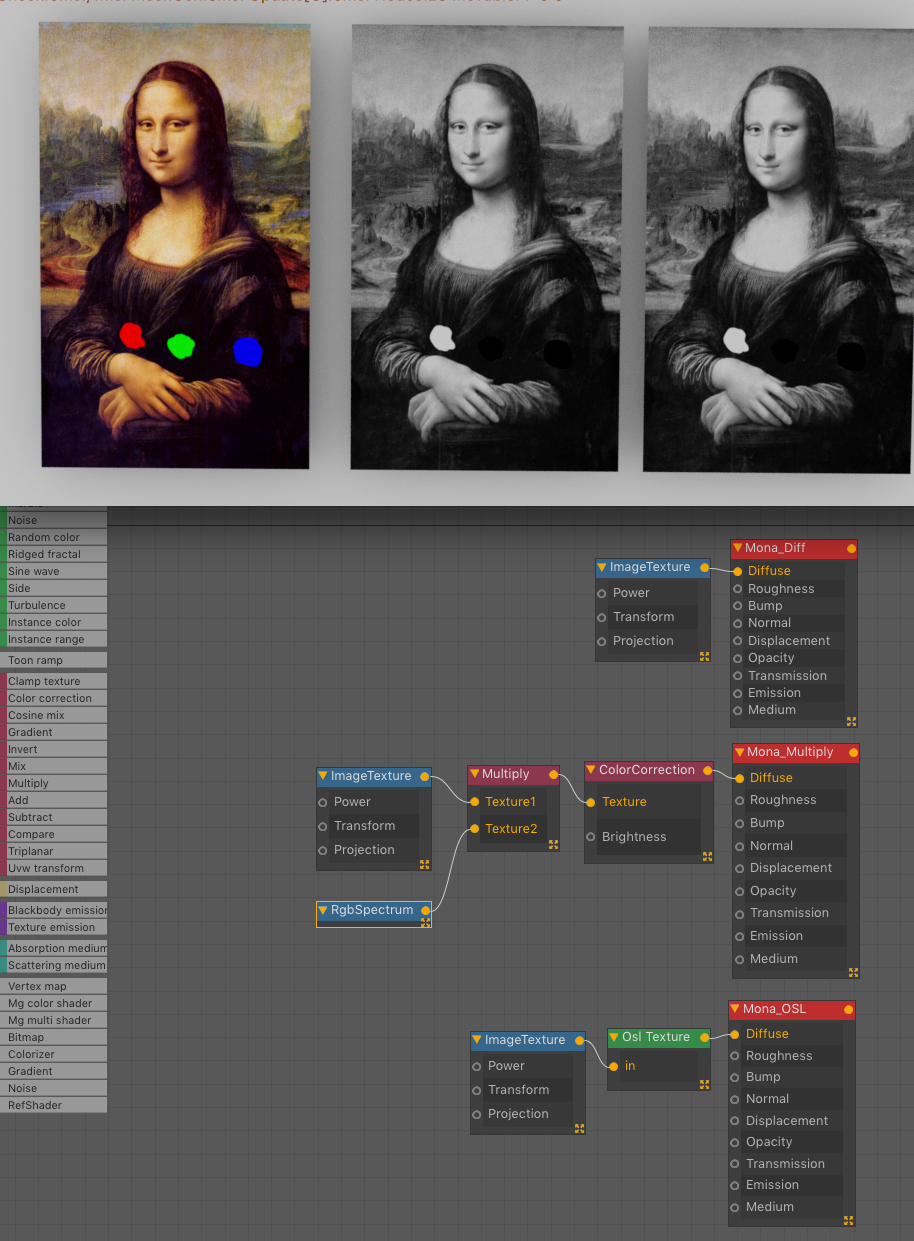
Task: Click the corner icon of the ColorCorrection node
Action: coord(707,856)
